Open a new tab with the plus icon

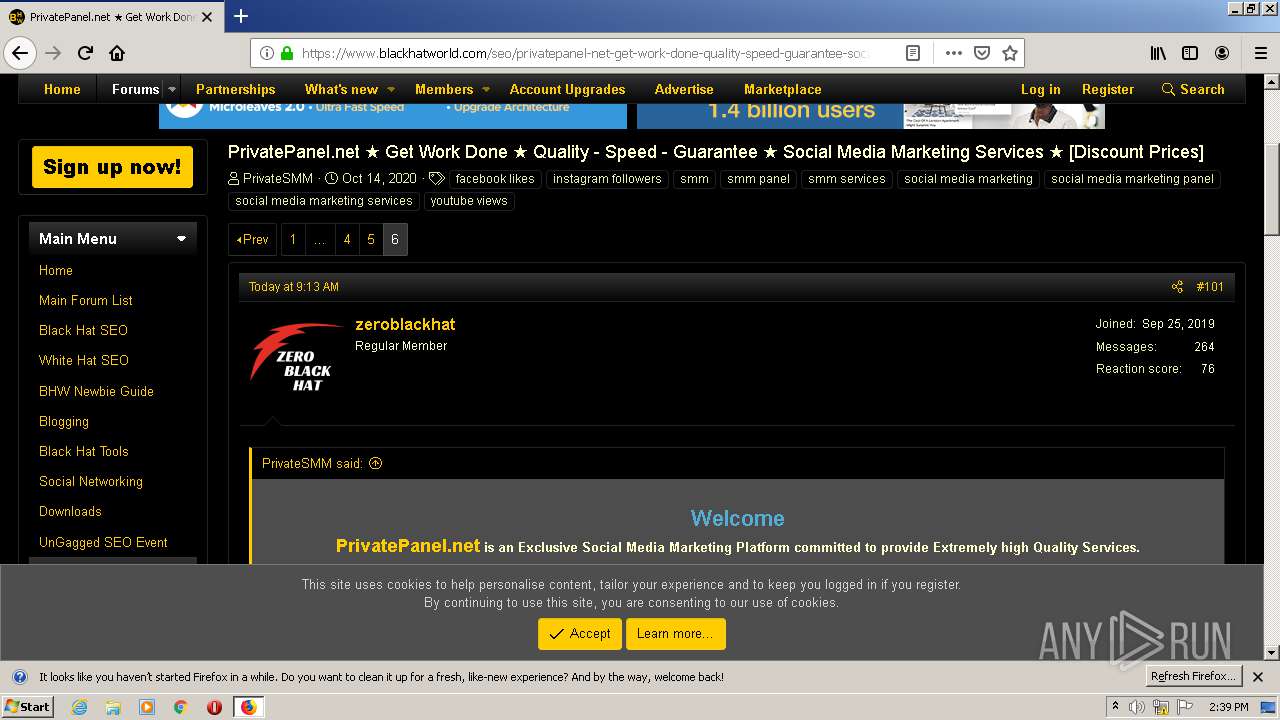pos(241,16)
